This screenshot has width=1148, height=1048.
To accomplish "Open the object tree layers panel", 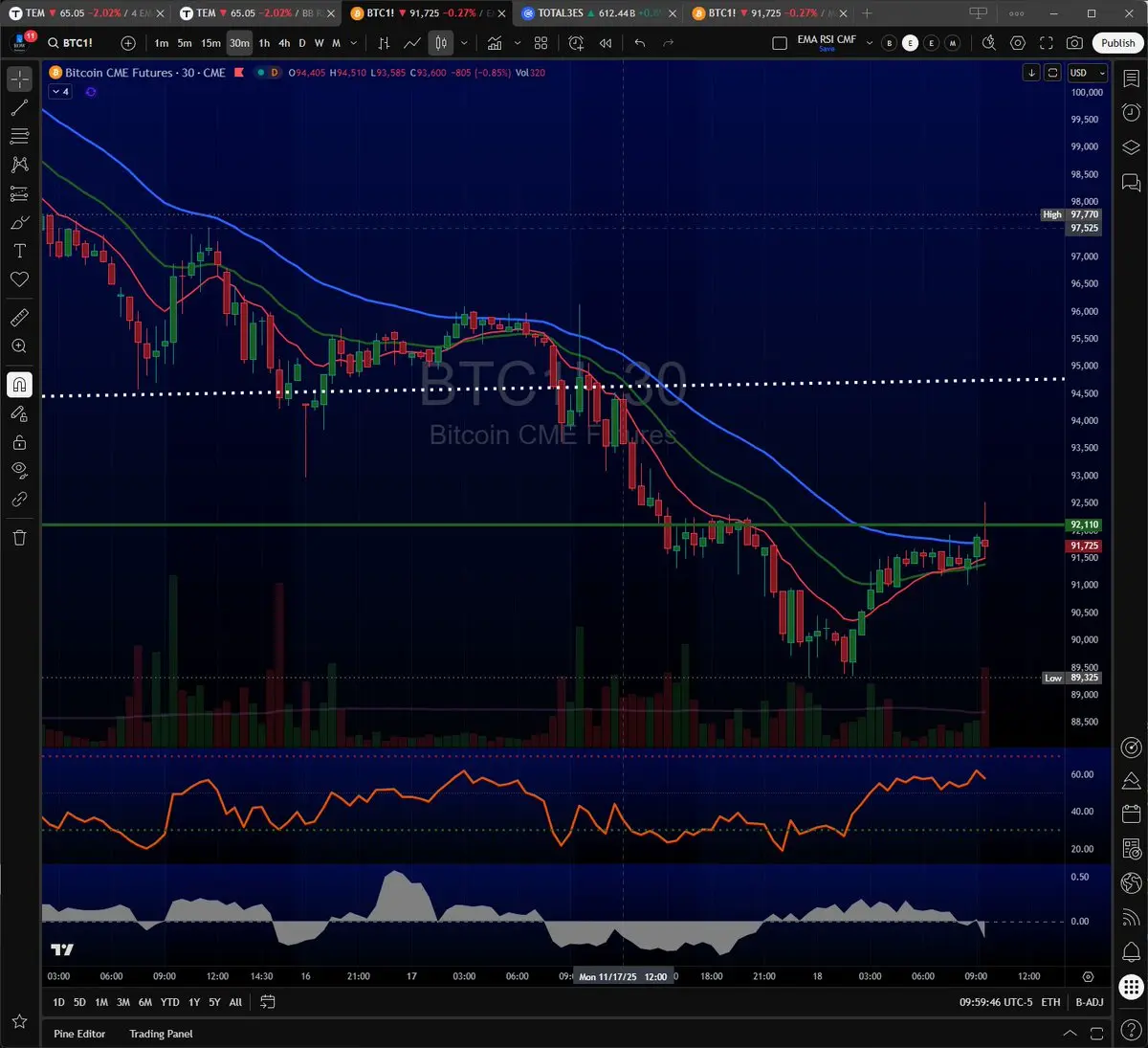I will 1131,147.
